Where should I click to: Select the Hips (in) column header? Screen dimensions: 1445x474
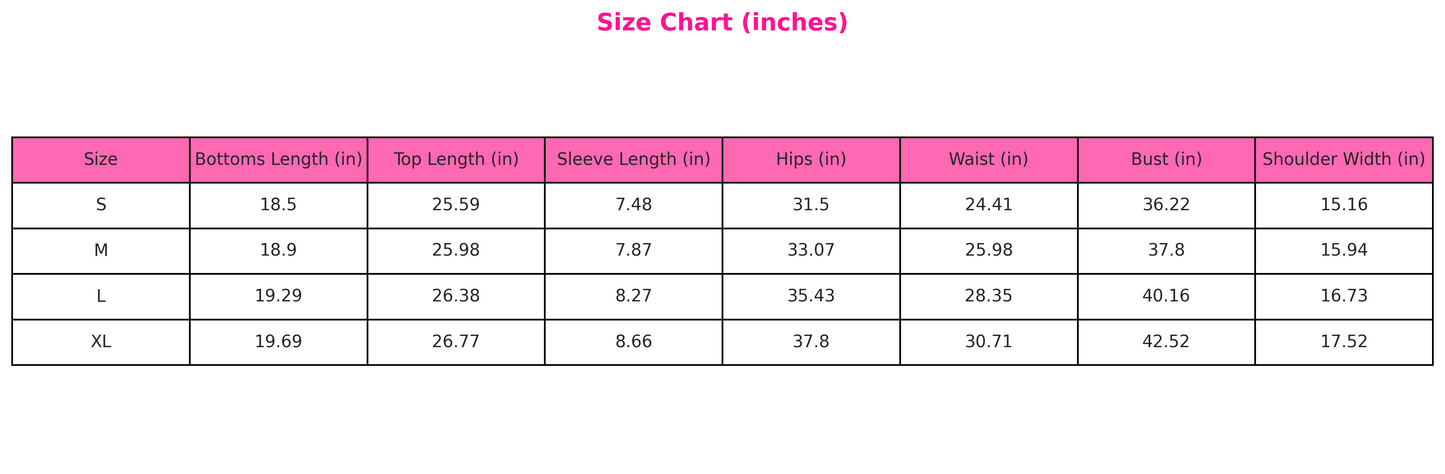pos(811,160)
